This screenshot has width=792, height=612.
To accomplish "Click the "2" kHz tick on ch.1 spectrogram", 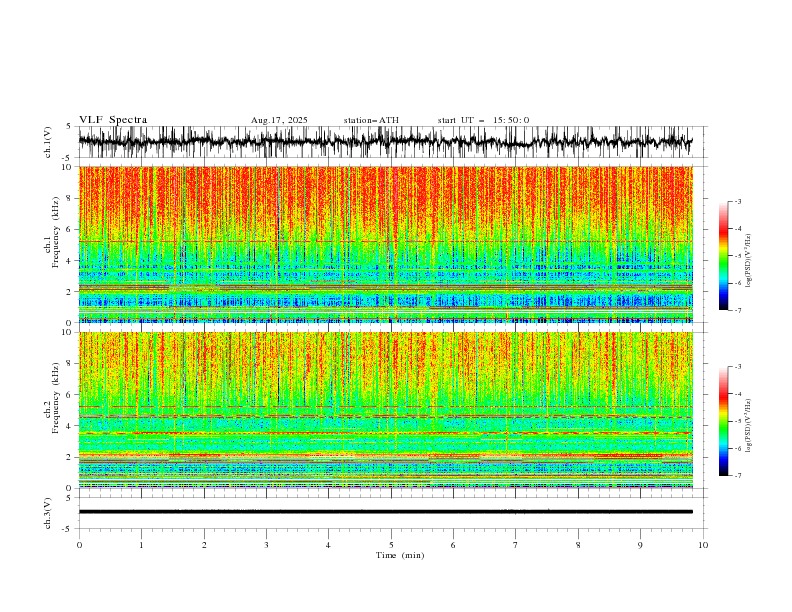I will [70, 292].
